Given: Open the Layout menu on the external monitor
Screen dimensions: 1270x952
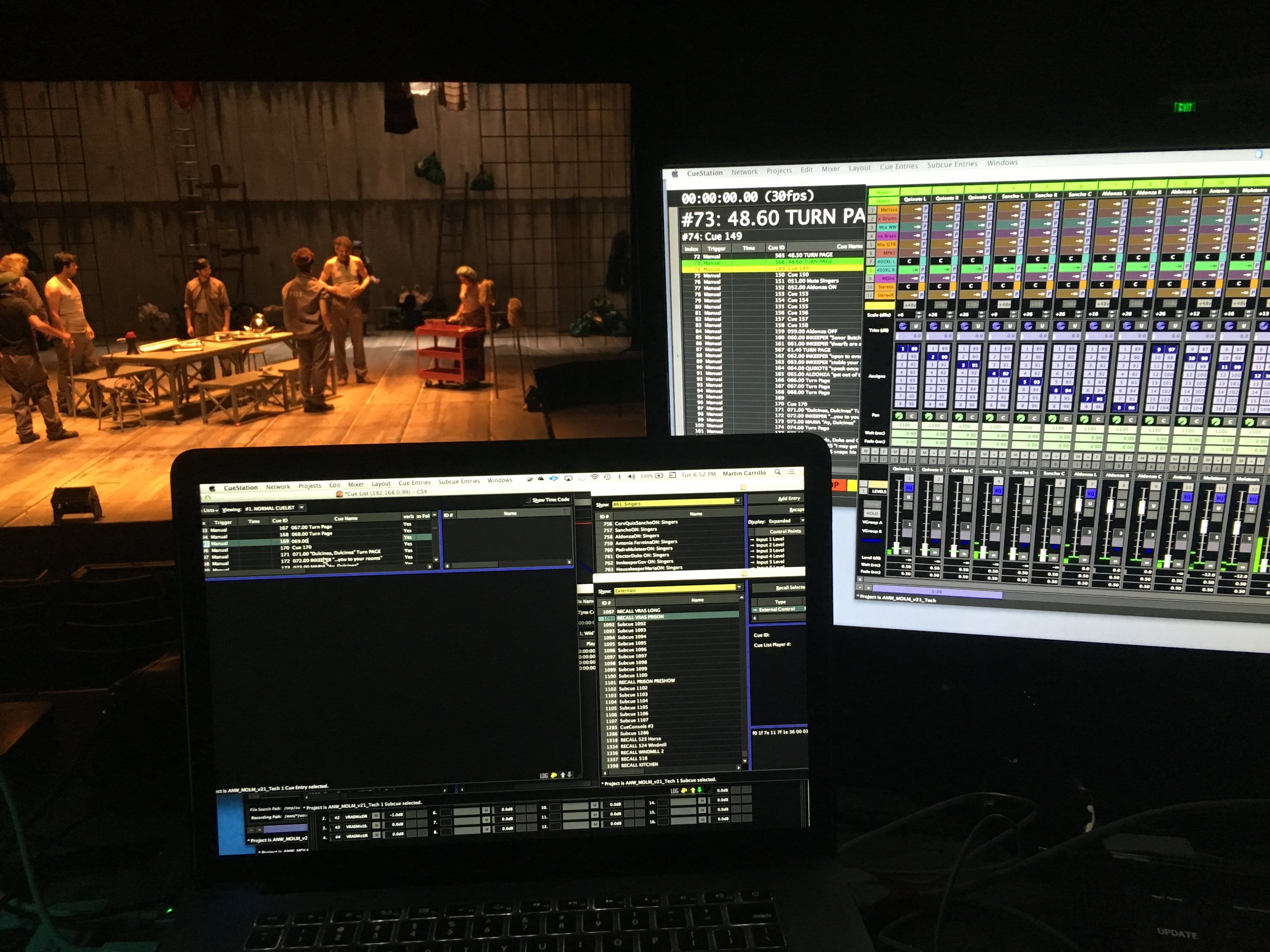Looking at the screenshot, I should [x=860, y=168].
